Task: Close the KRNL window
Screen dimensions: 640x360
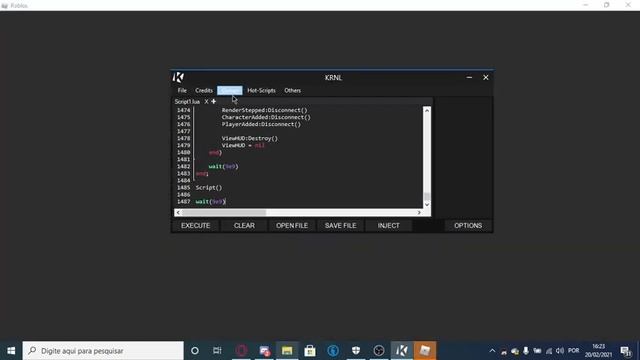Action: pyautogui.click(x=486, y=77)
